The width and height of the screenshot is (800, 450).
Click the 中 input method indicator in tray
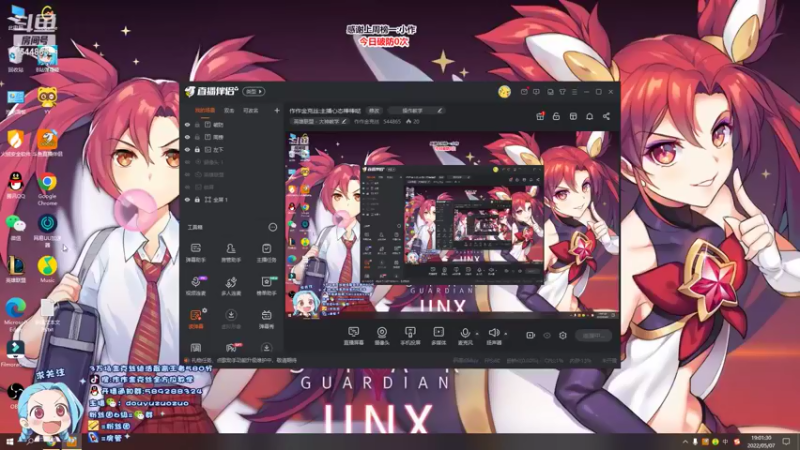coord(725,442)
